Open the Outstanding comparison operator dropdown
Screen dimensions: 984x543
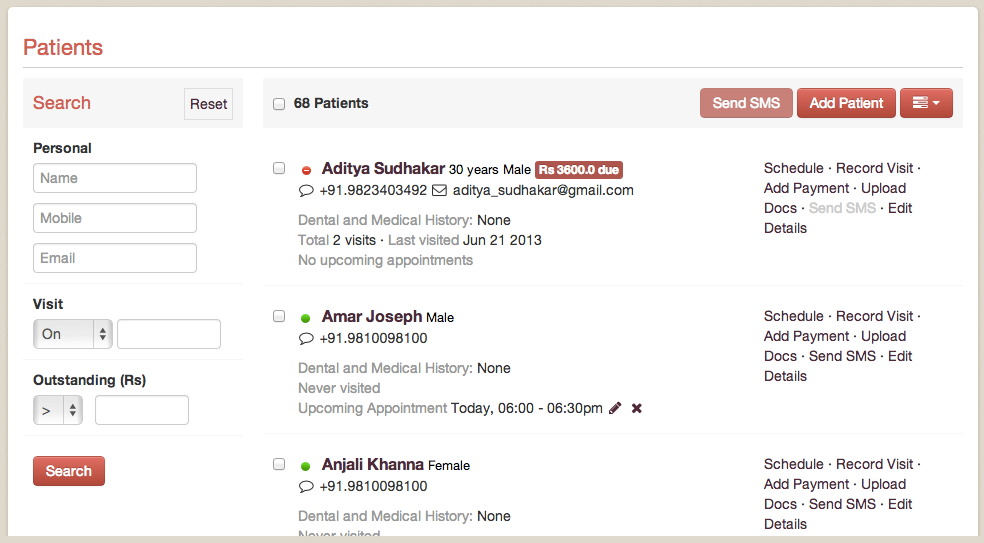[x=58, y=410]
